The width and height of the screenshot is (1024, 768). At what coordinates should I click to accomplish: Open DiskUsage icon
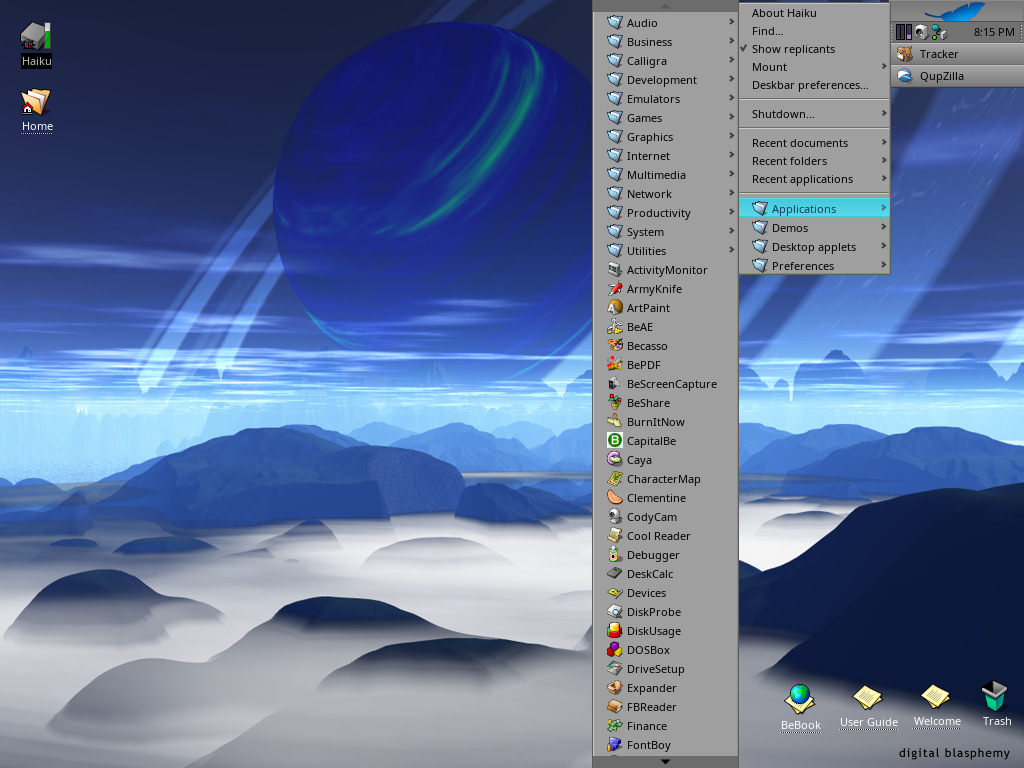[615, 630]
